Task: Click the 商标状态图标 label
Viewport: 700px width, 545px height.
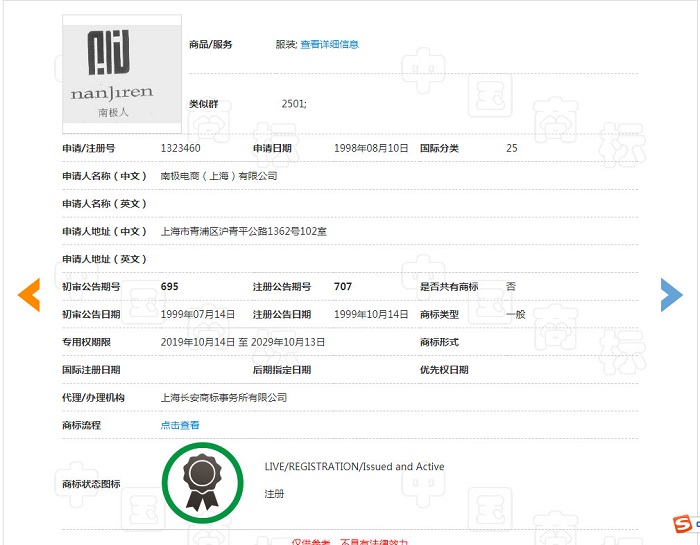Action: [91, 484]
